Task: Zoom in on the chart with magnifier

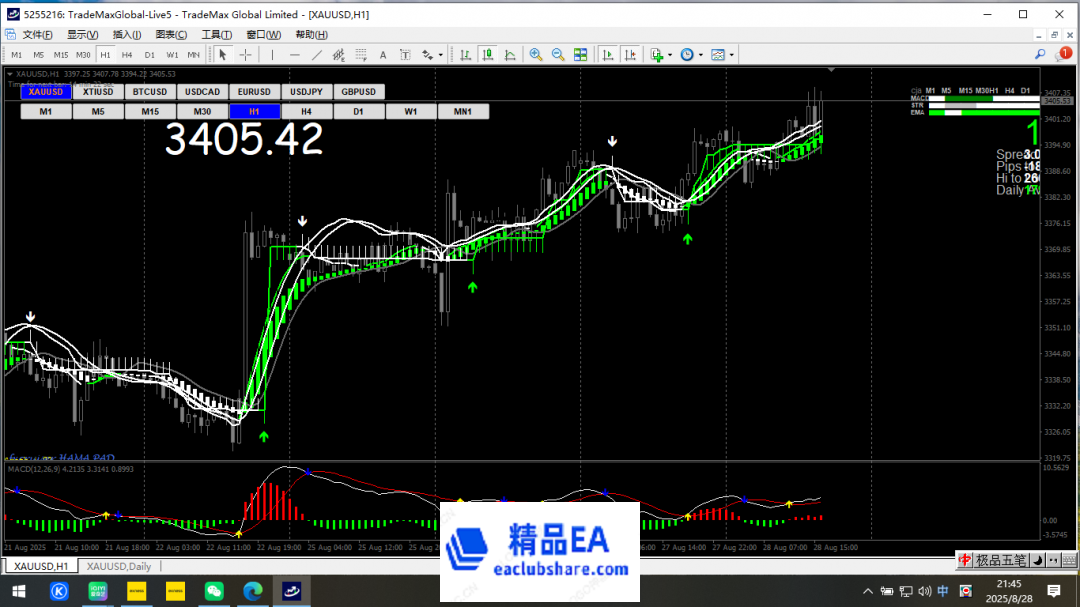Action: pyautogui.click(x=535, y=54)
